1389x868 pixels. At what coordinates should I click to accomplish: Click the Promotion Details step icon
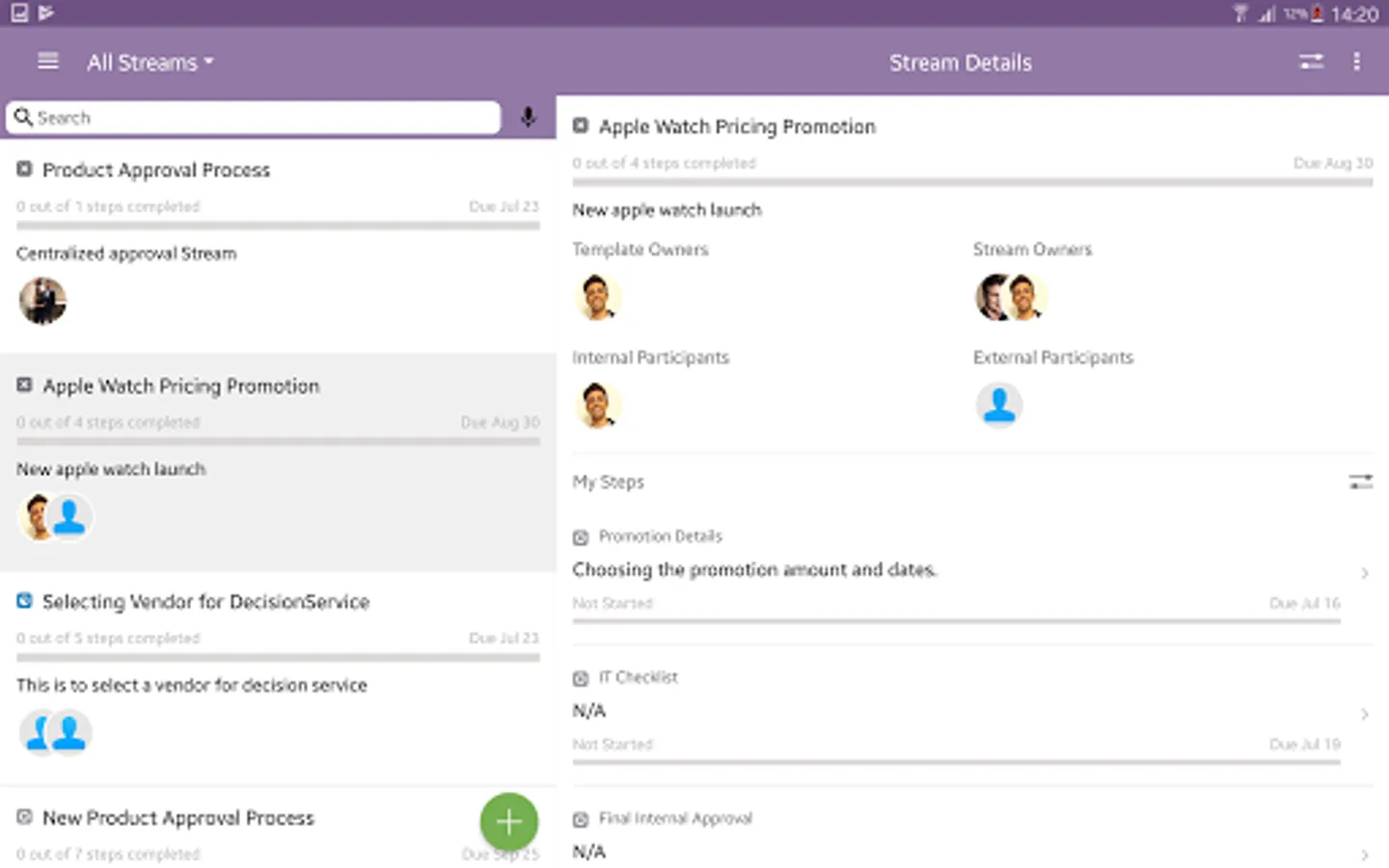pos(581,537)
